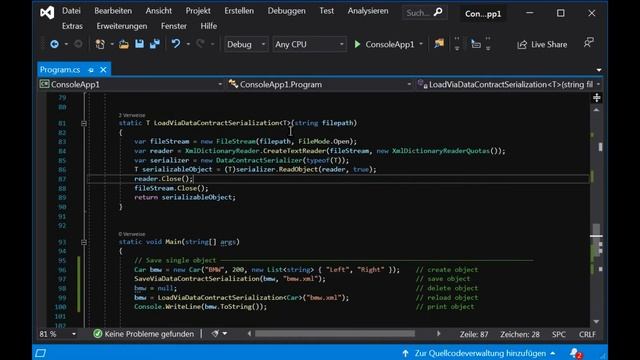Navigate backward with the blue arrow icon
The image size is (640, 360).
click(54, 44)
